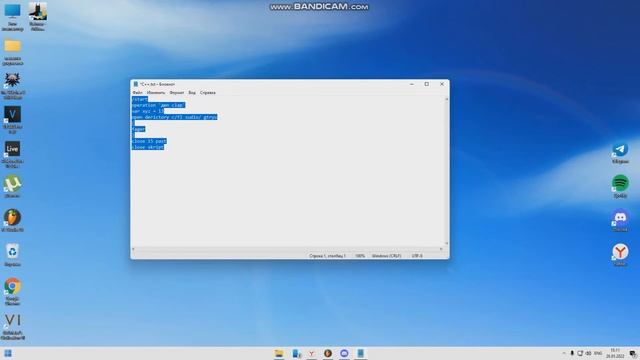Viewport: 640px width, 360px height.
Task: Click the Windows Start button
Action: [8, 353]
